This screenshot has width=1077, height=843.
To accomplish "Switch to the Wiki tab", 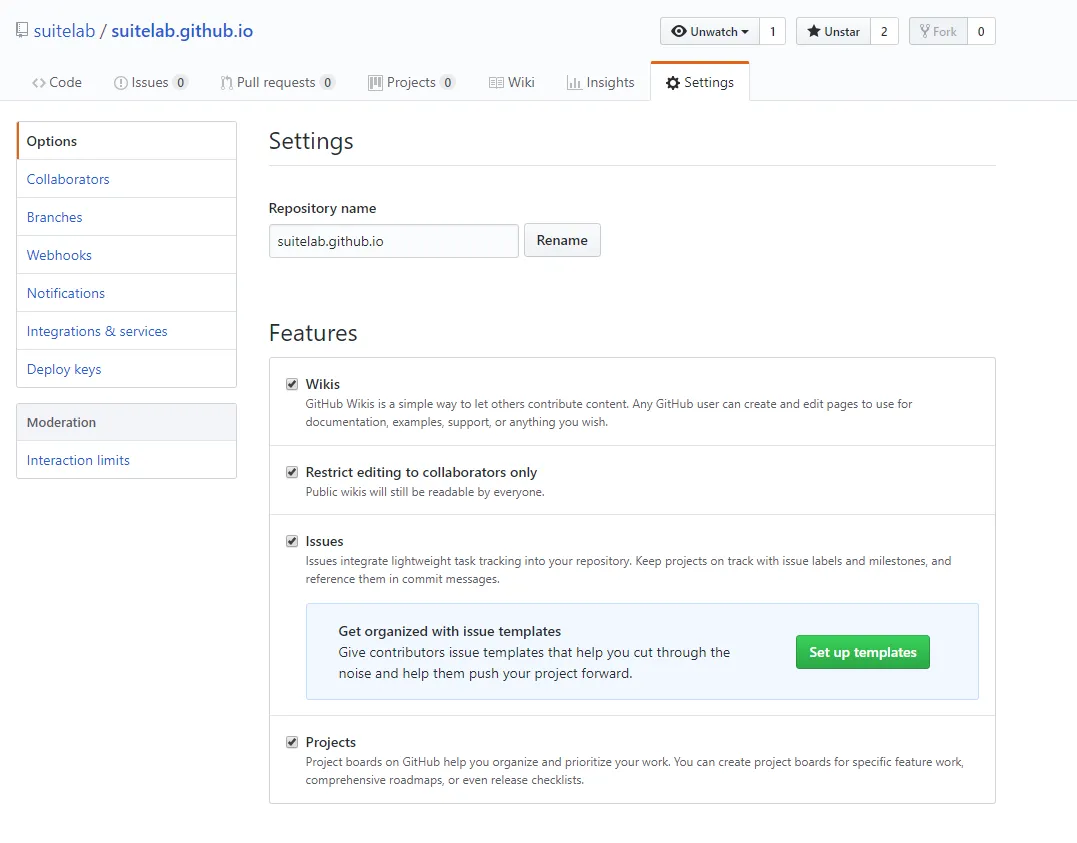I will pos(511,83).
